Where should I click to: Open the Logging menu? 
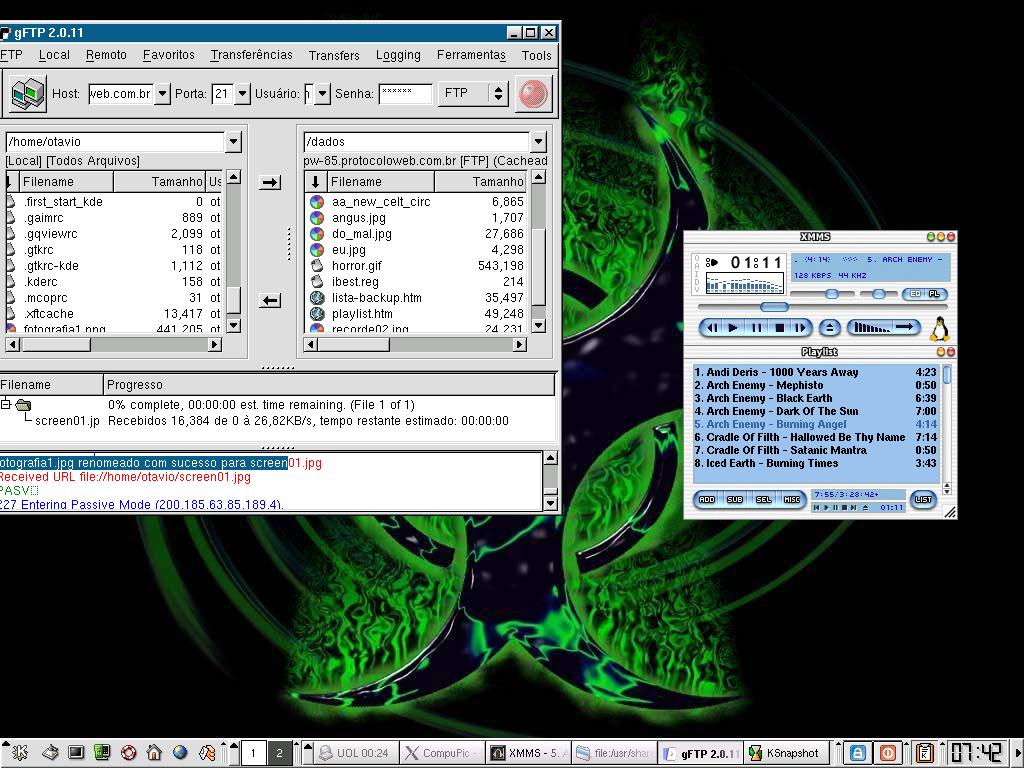[398, 56]
